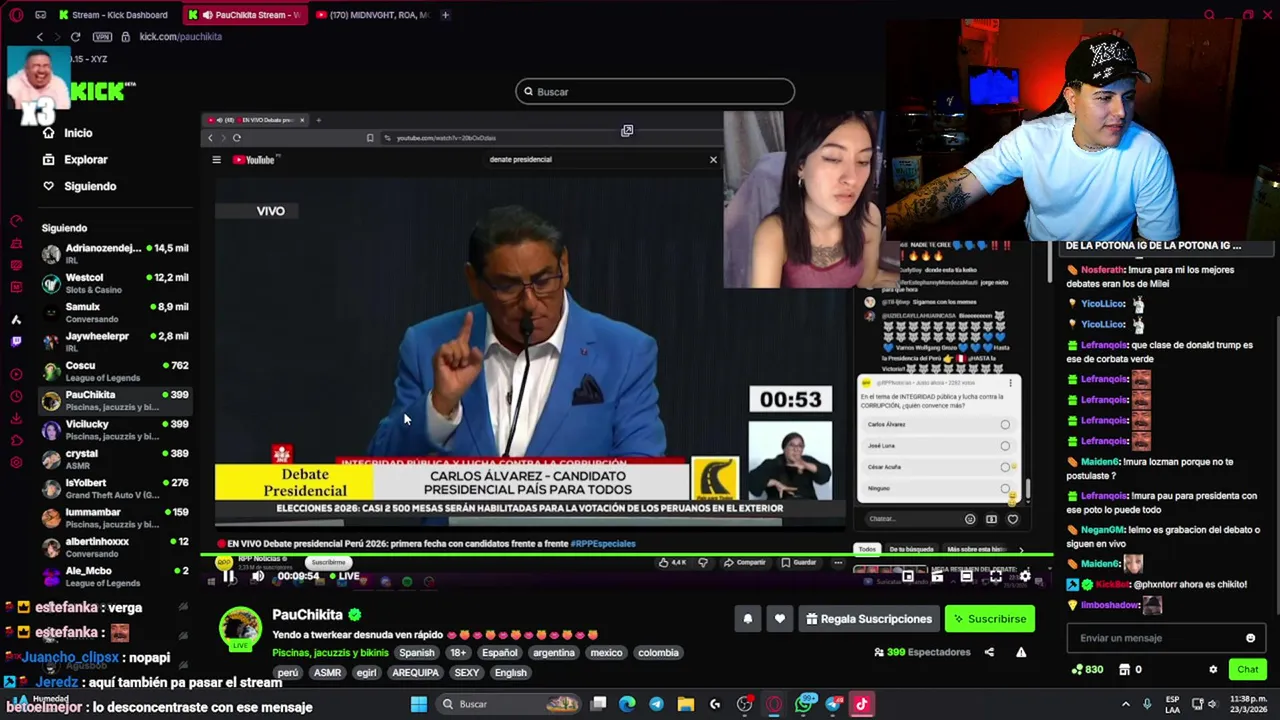This screenshot has width=1280, height=720.
Task: Select the AREQUIPA tag
Action: click(x=415, y=673)
